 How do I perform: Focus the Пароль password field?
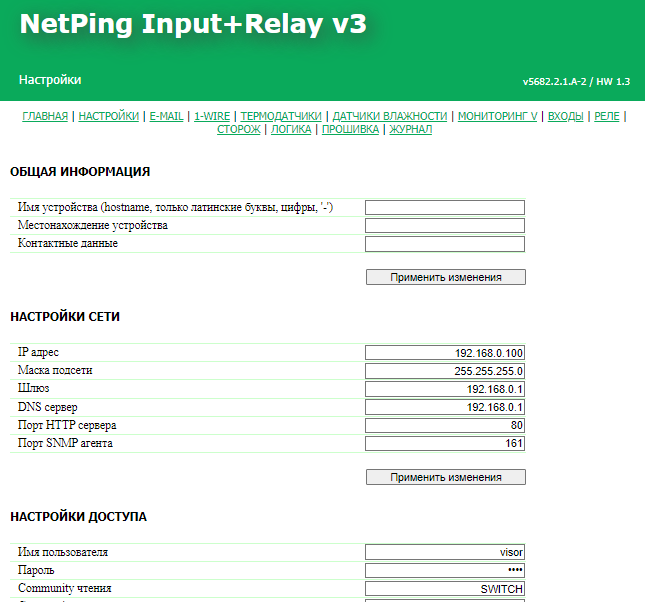tap(444, 570)
